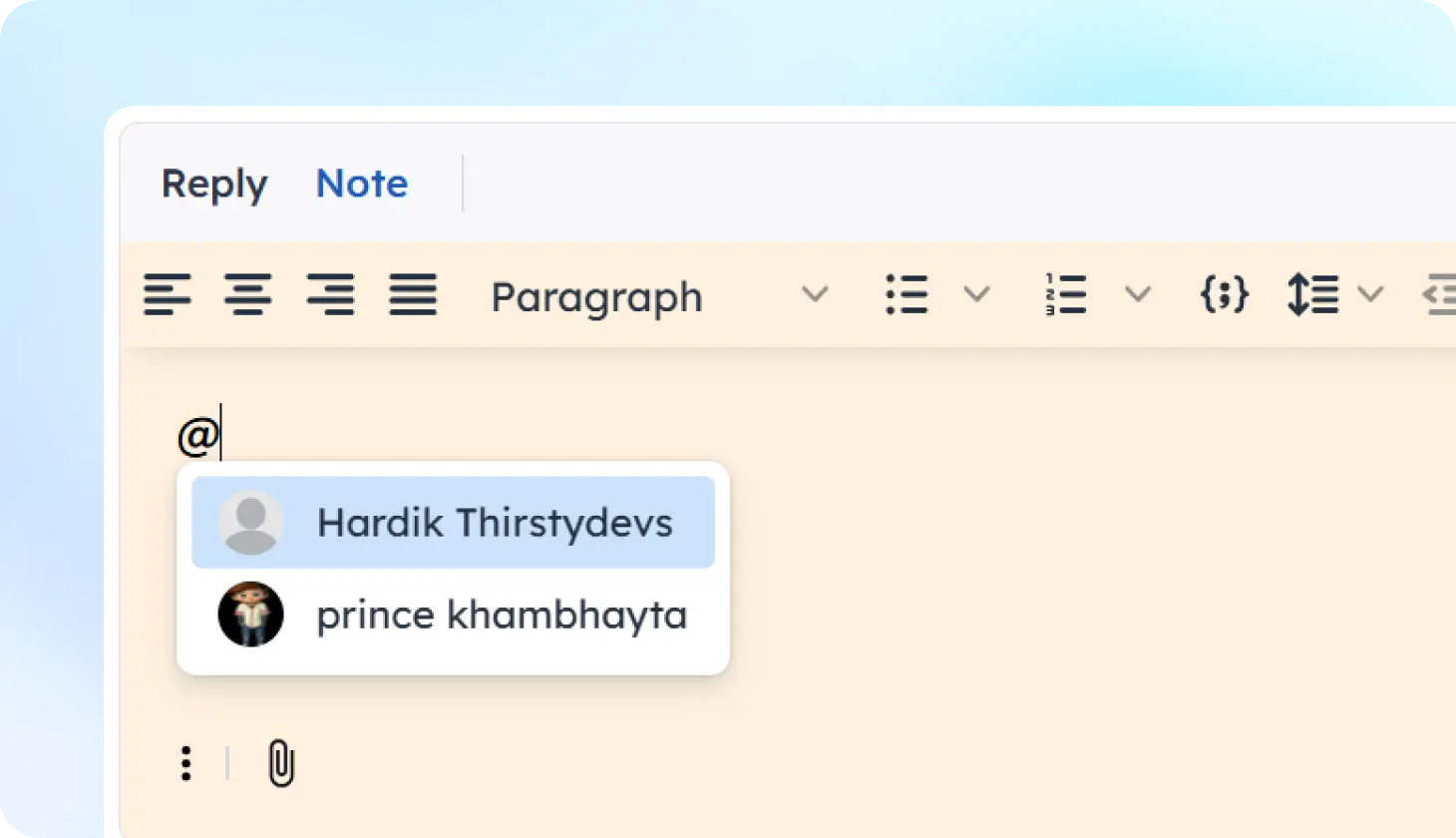Expand bulleted list style chevron
The height and width of the screenshot is (838, 1456).
pyautogui.click(x=976, y=294)
